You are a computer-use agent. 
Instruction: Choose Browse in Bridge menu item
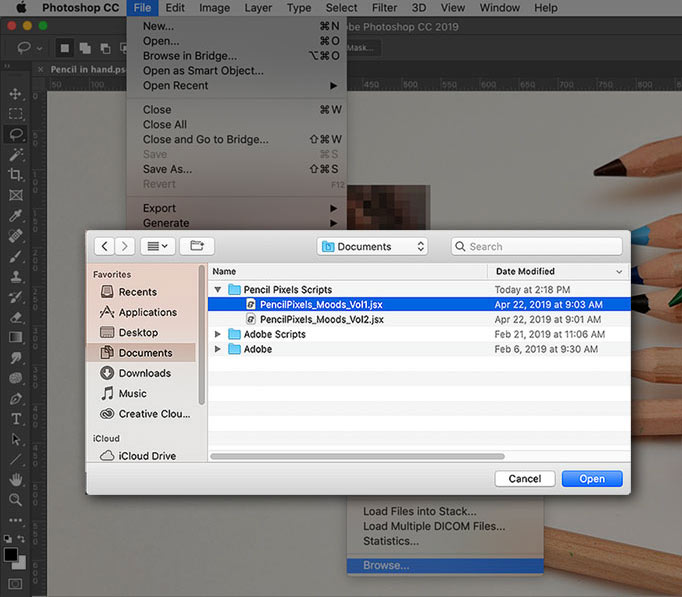[237, 56]
